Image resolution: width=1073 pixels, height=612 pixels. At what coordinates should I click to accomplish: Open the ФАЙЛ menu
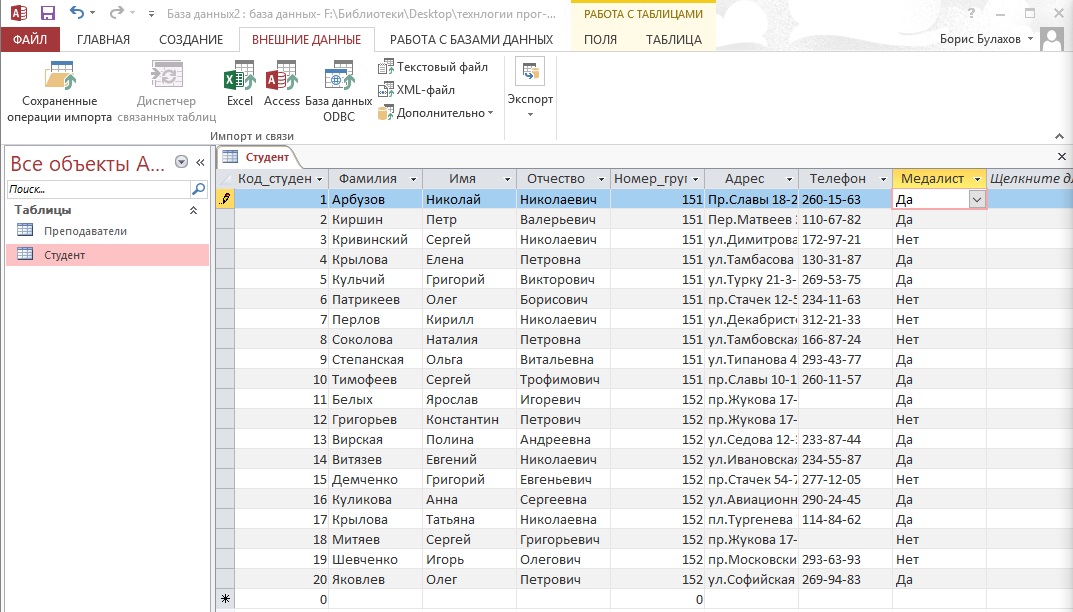pos(30,40)
